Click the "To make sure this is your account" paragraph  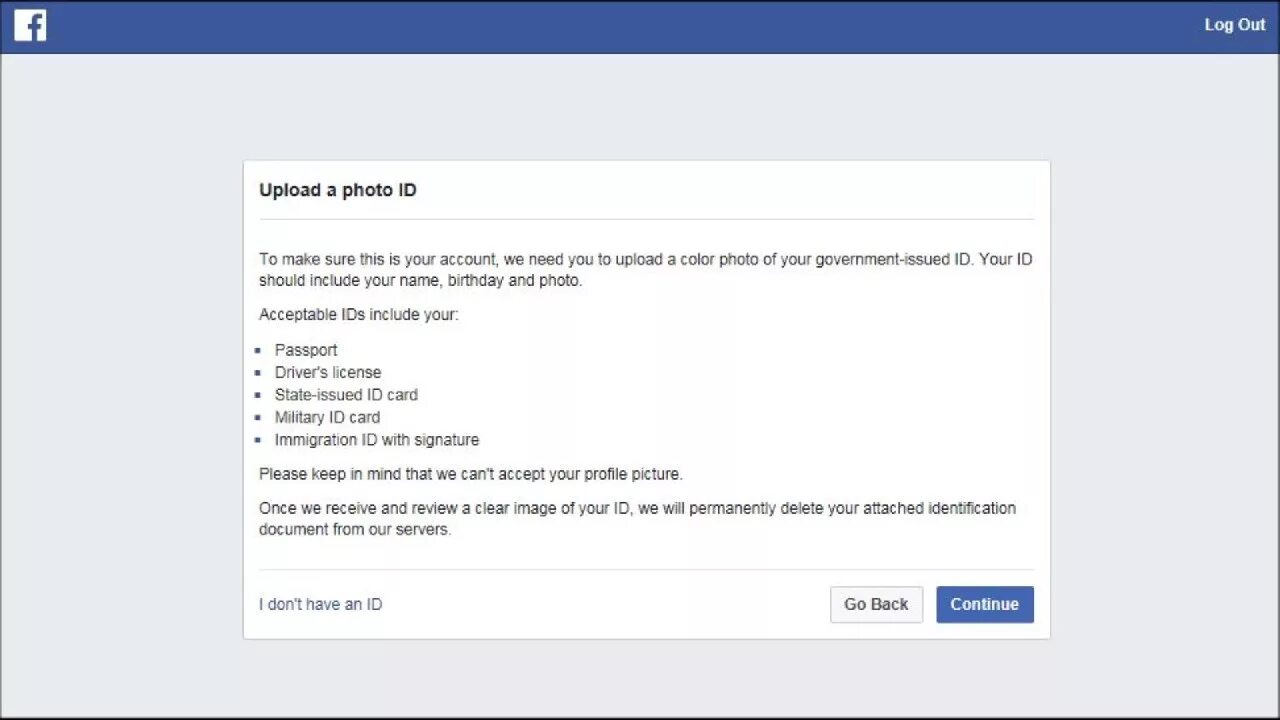645,270
